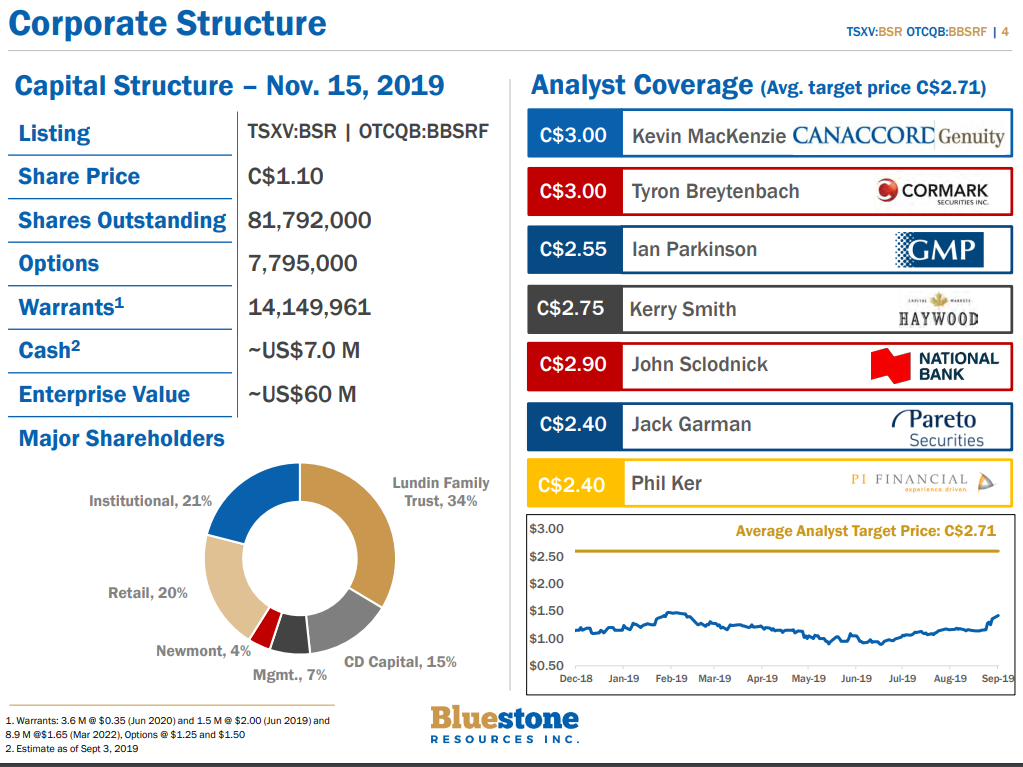
Task: Click the Sep-19 axis label on chart
Action: 998,678
